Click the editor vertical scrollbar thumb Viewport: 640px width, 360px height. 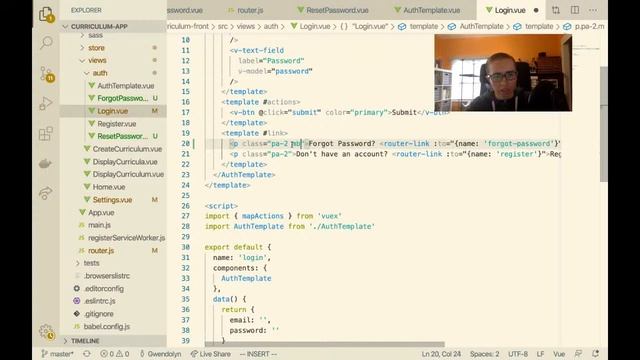[604, 124]
